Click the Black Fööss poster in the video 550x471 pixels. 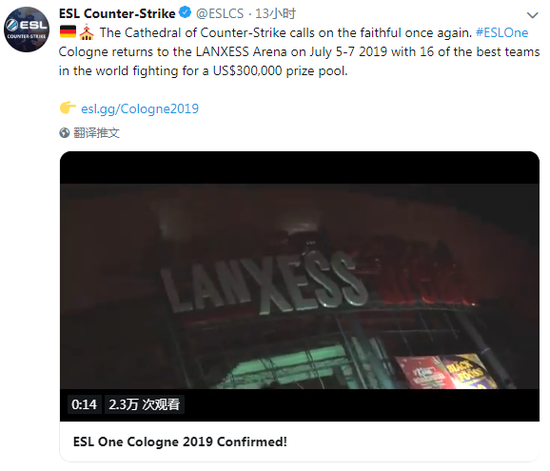447,372
